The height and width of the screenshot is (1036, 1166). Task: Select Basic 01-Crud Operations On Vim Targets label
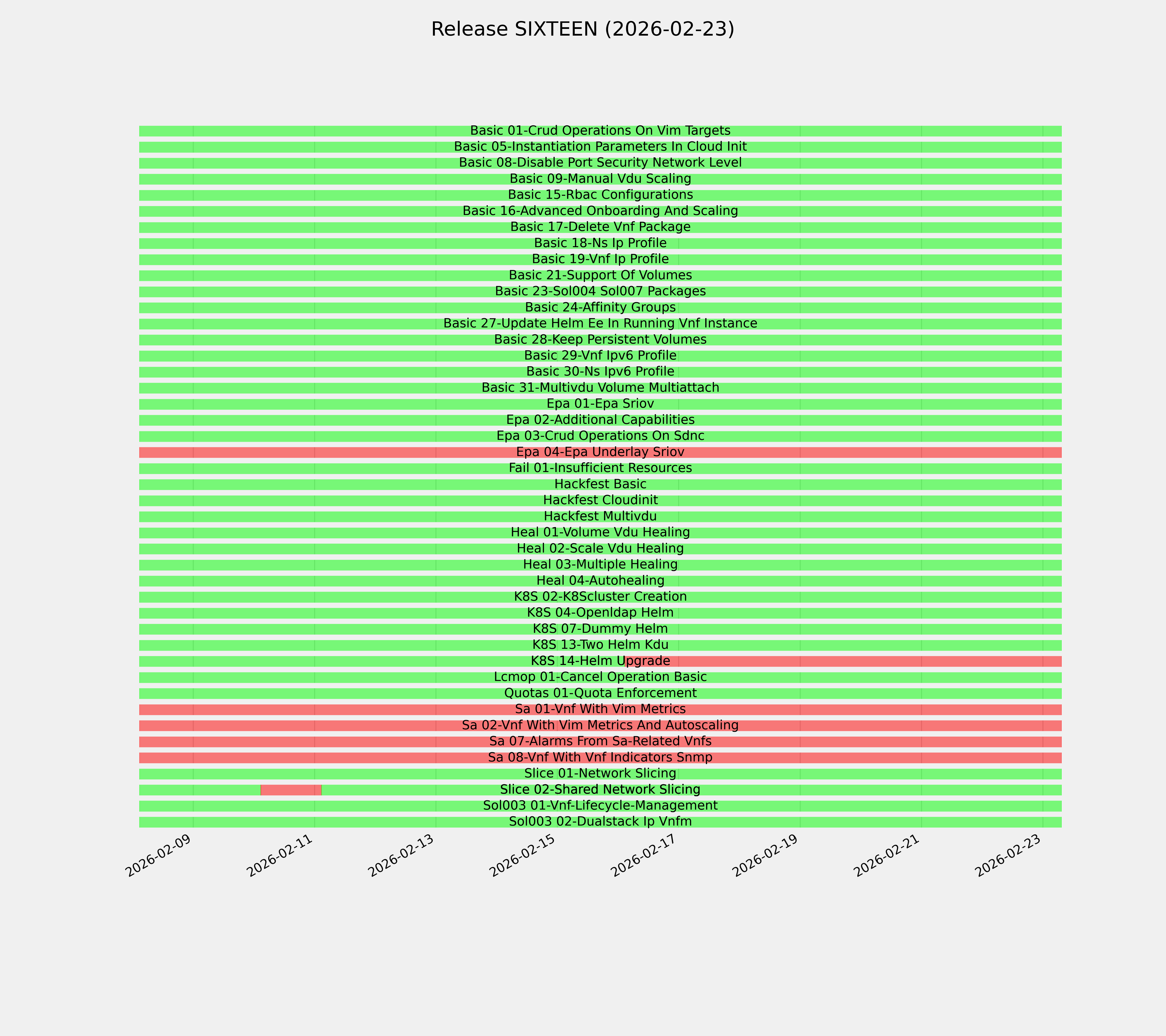[600, 131]
